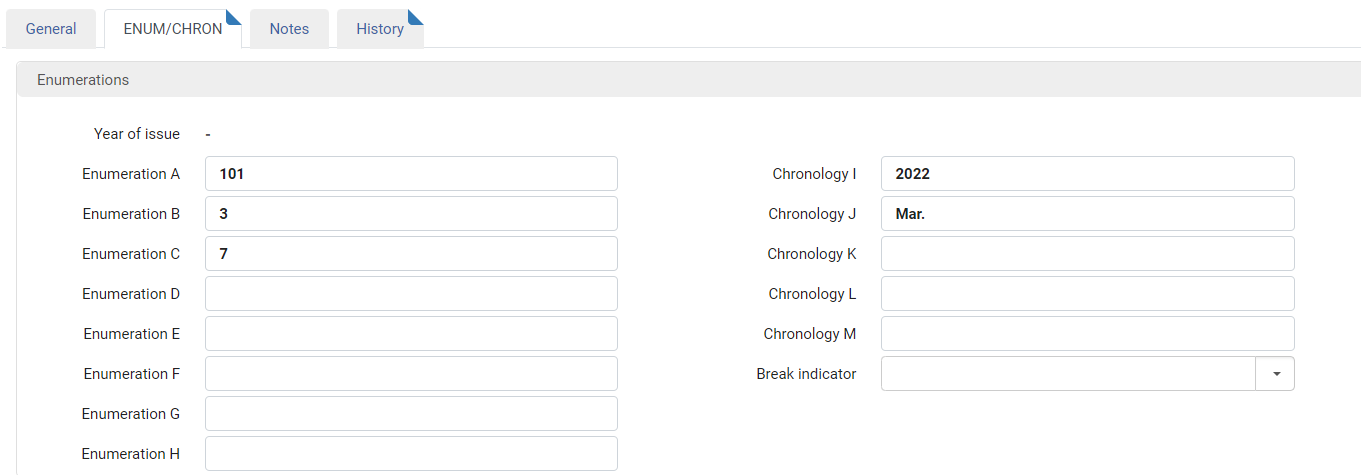Click the blue corner marker on History tab
The width and height of the screenshot is (1361, 475).
pos(418,16)
